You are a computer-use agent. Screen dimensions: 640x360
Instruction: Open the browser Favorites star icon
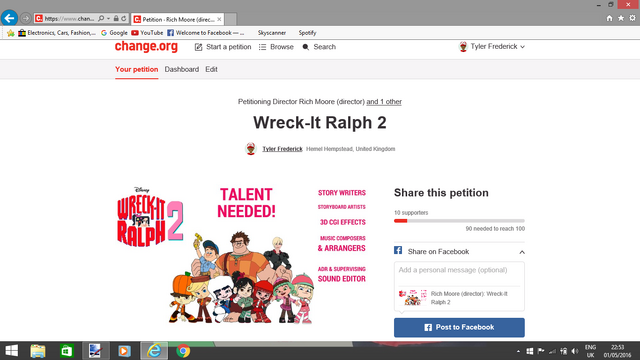click(x=621, y=18)
